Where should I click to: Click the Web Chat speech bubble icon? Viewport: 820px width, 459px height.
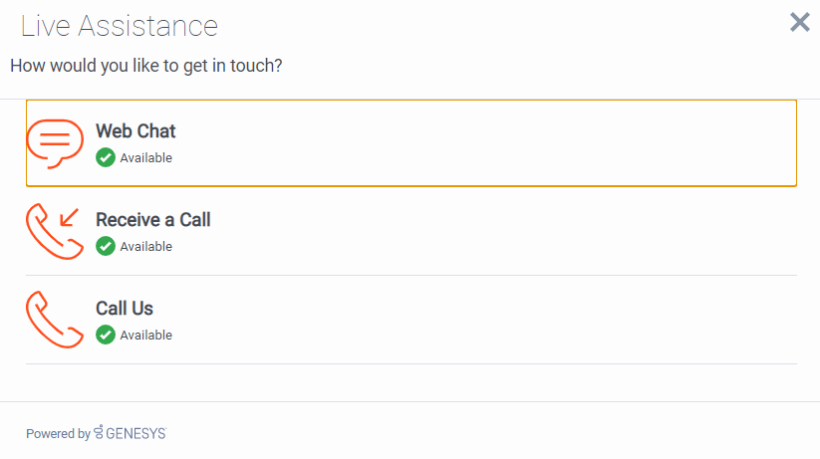point(55,143)
